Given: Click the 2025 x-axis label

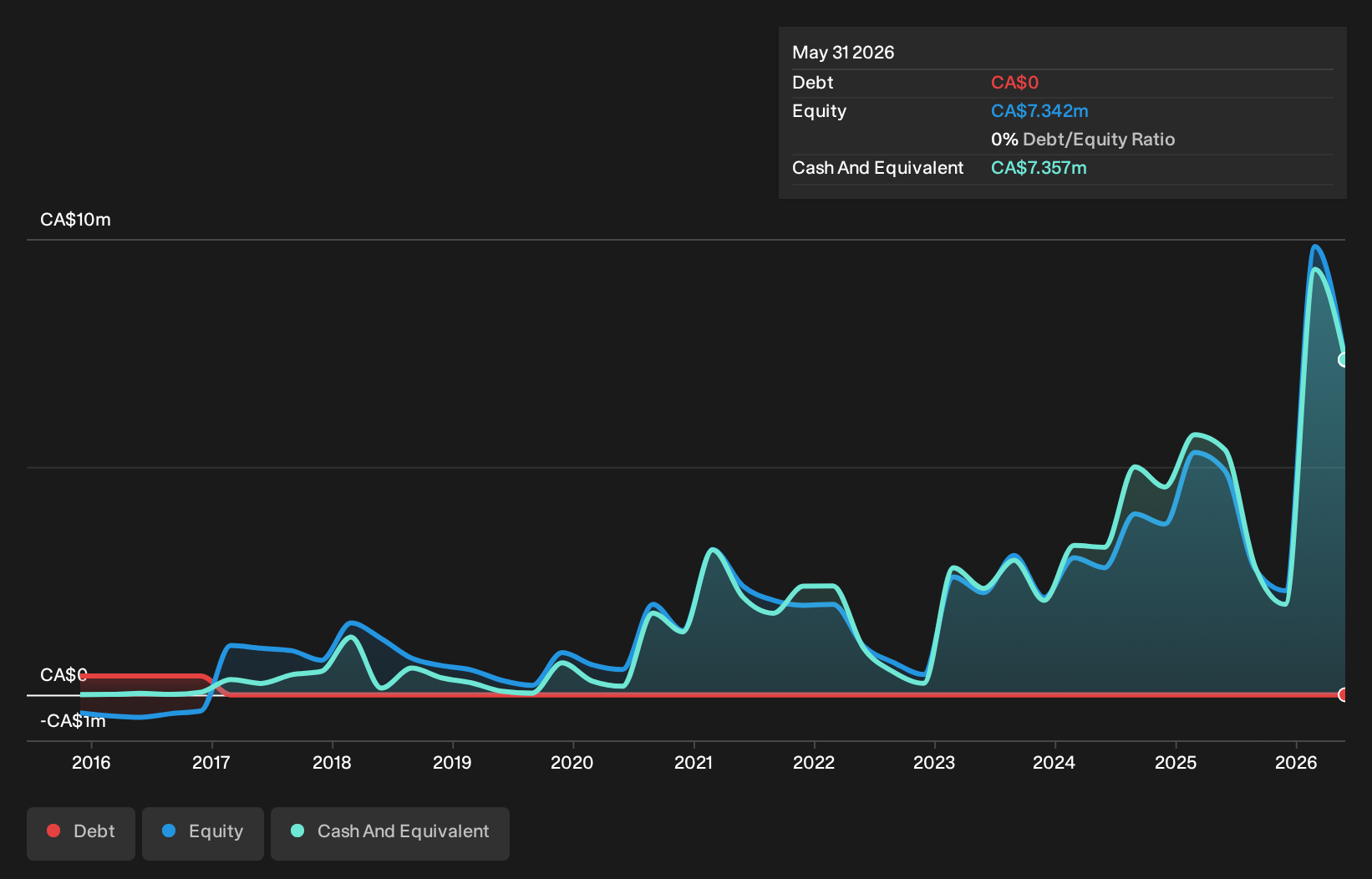Looking at the screenshot, I should click(1176, 762).
